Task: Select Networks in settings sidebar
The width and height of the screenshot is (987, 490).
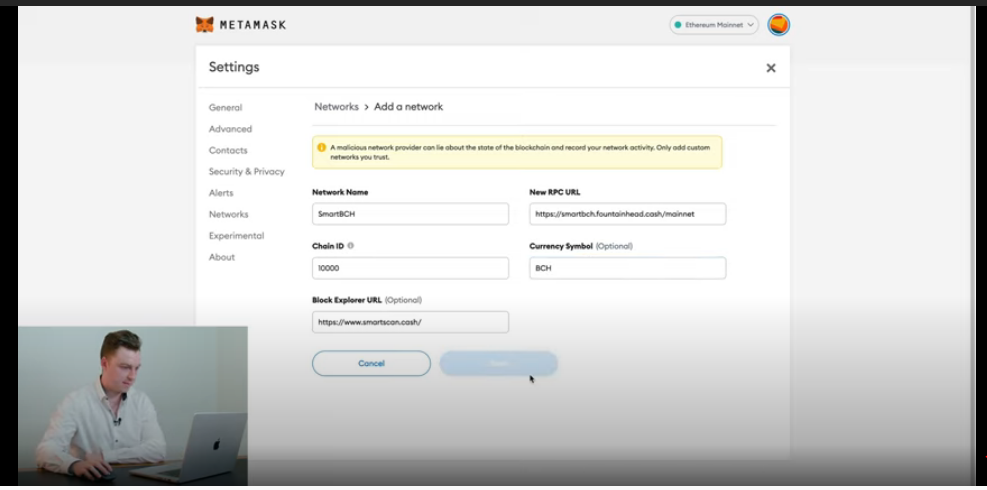Action: (x=228, y=214)
